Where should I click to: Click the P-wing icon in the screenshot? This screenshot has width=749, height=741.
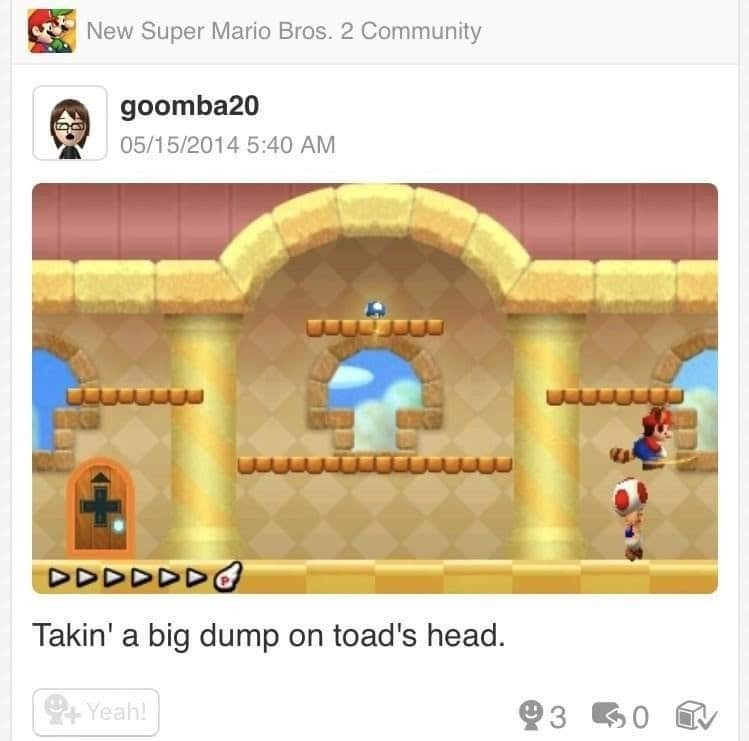pyautogui.click(x=228, y=577)
